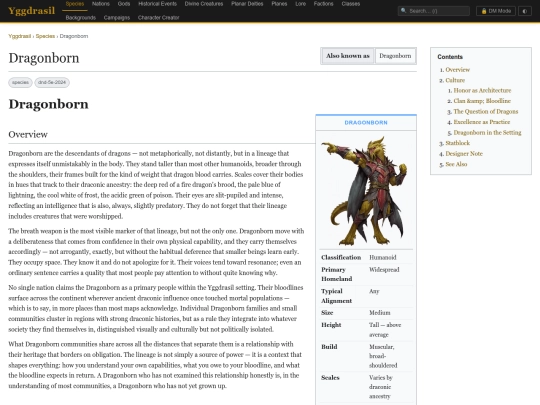Open the Species nav tab
Viewport: 540px width, 405px height.
tap(75, 4)
